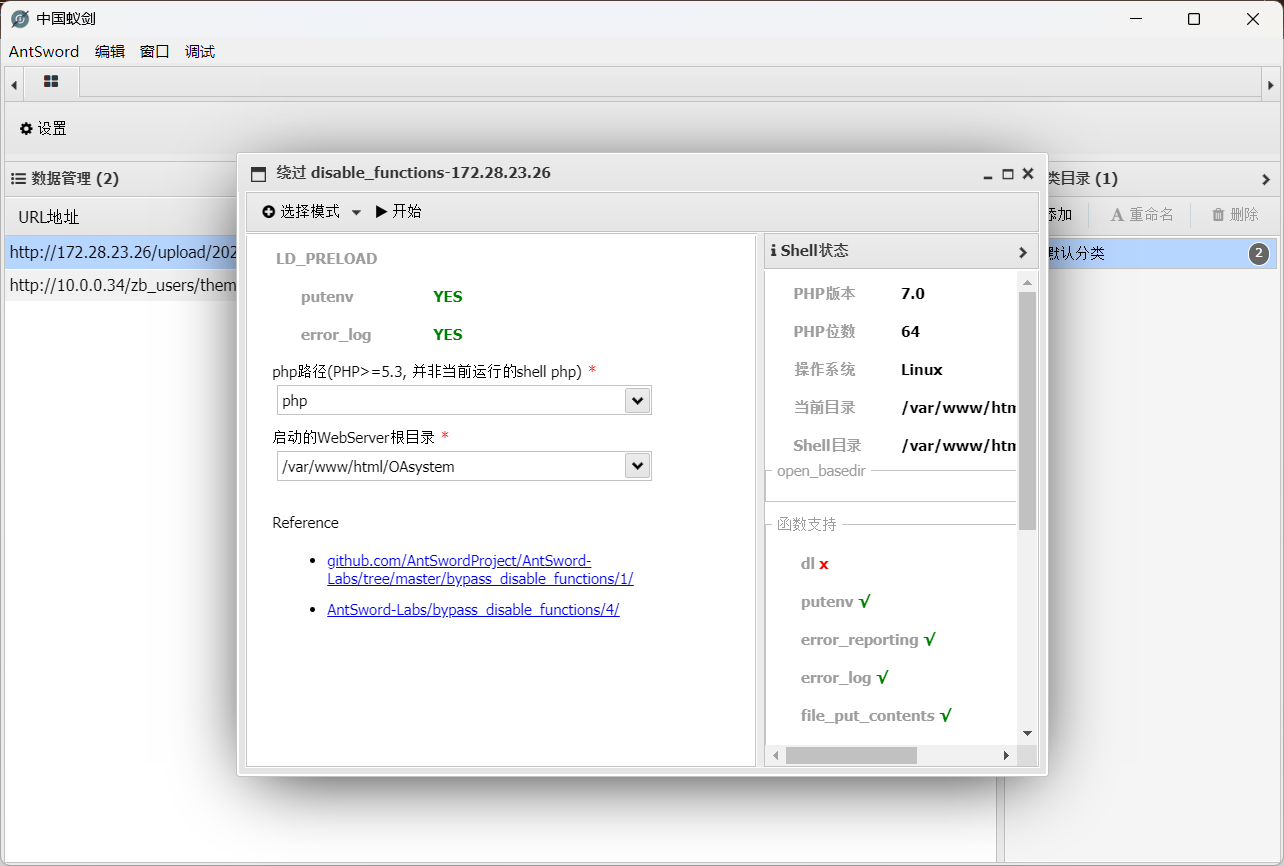Click the PHP位数 value 64
This screenshot has height=866, width=1284.
(911, 332)
